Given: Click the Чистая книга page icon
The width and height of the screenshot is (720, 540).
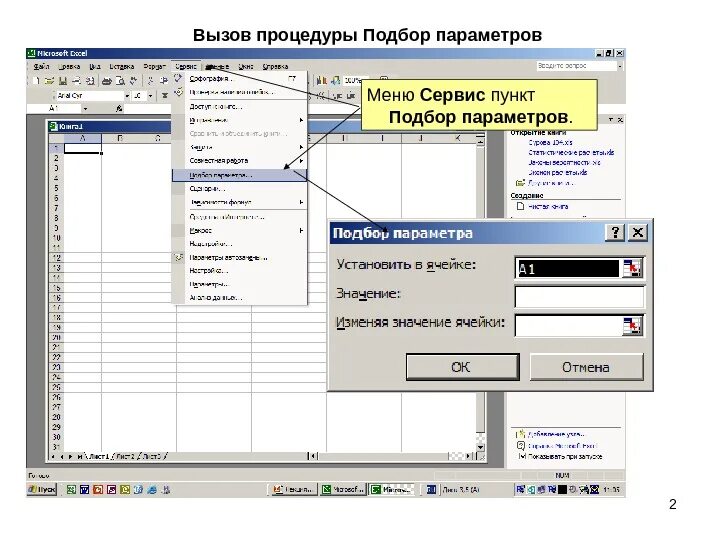Looking at the screenshot, I should point(520,206).
